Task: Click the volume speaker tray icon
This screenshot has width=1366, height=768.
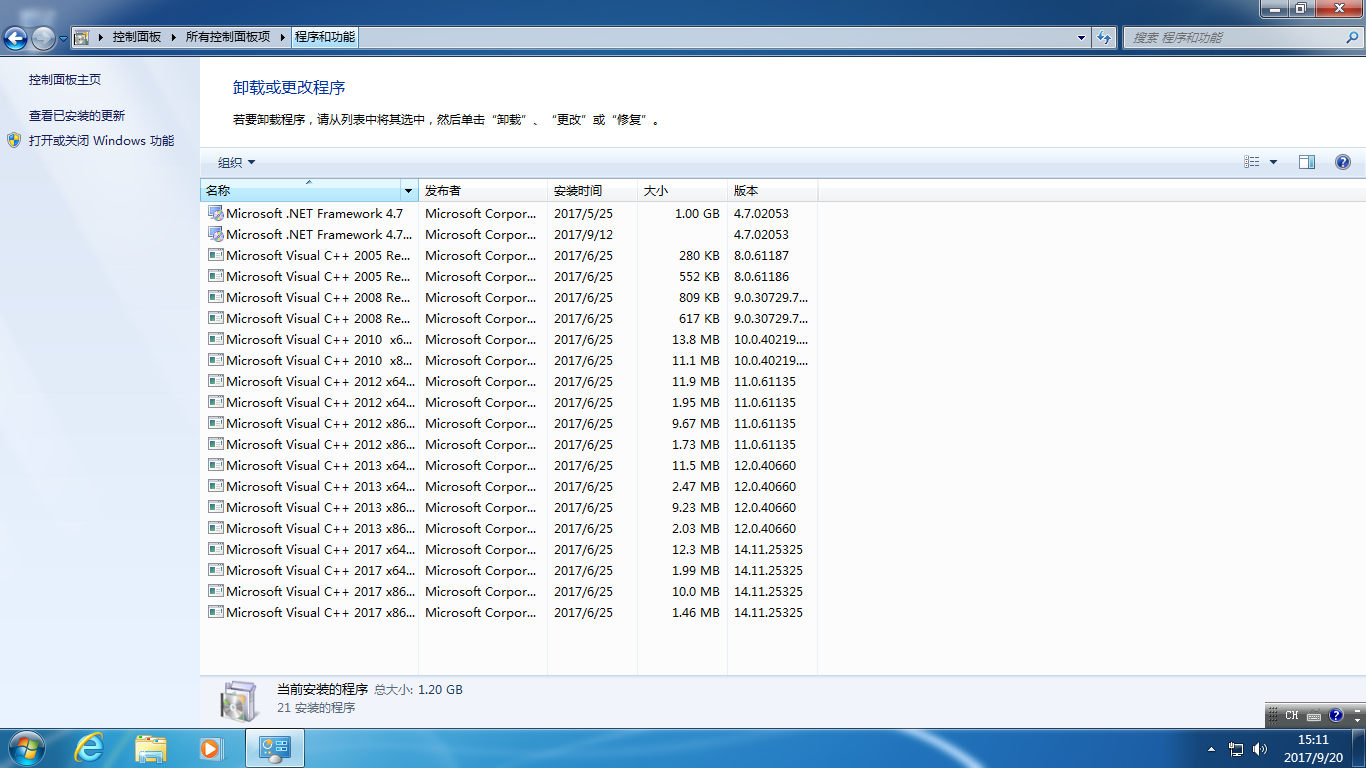Action: 1260,749
